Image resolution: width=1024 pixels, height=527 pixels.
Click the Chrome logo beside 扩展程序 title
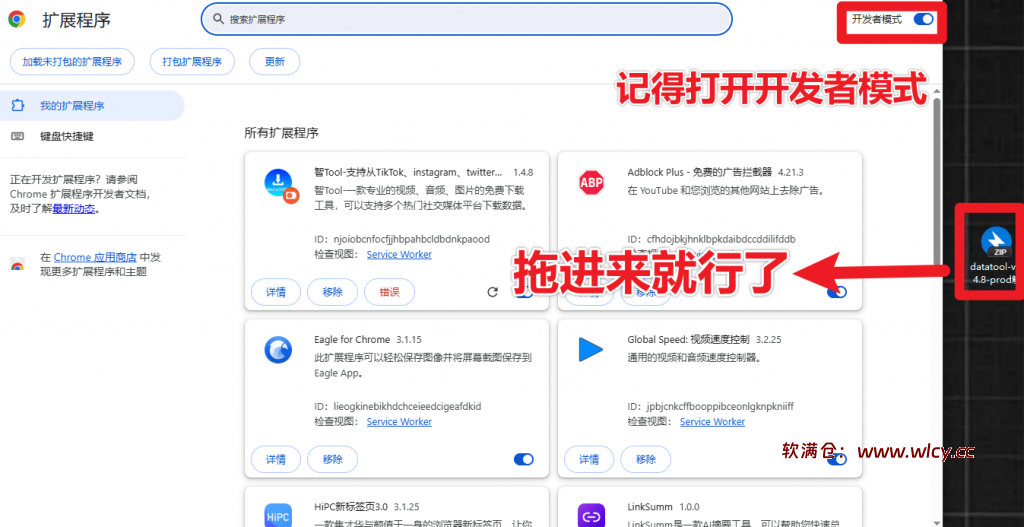17,20
